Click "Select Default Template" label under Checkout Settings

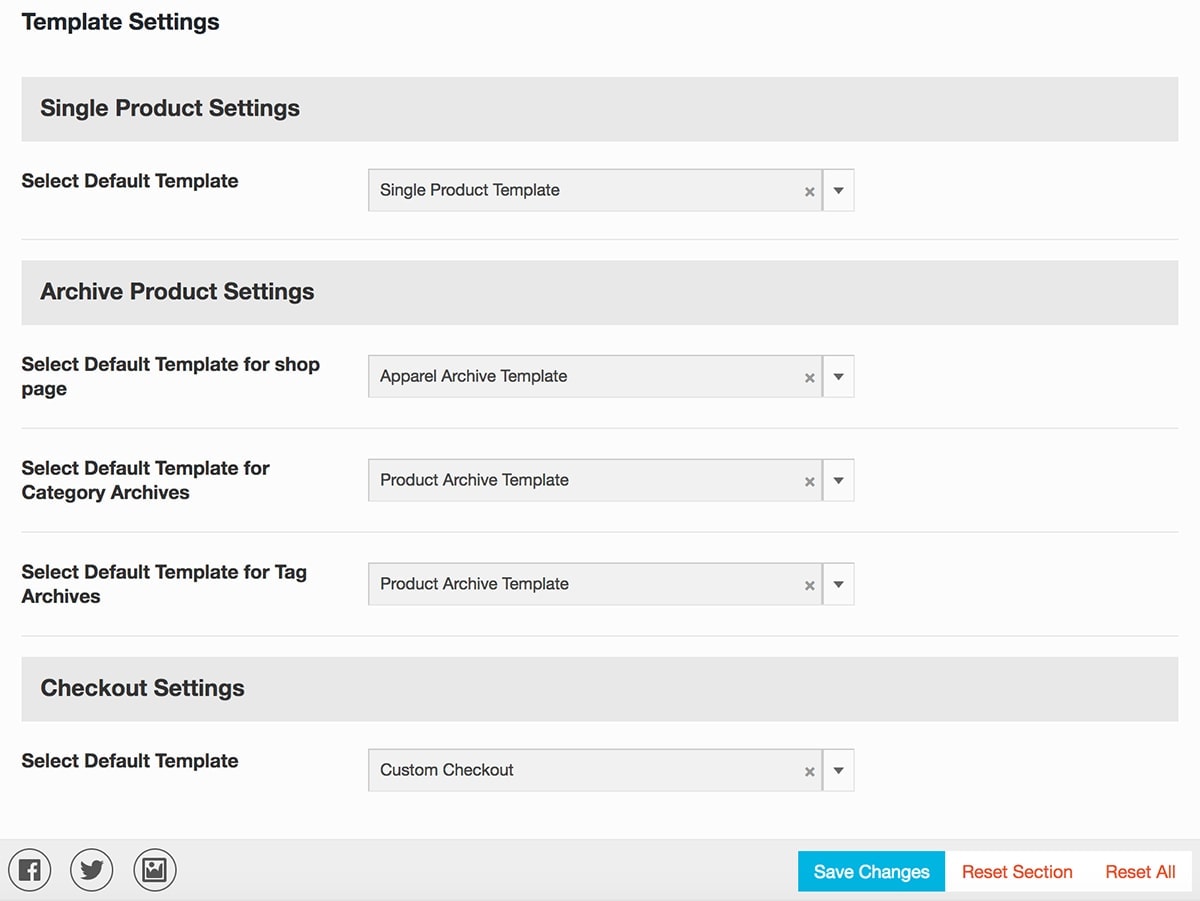[130, 761]
